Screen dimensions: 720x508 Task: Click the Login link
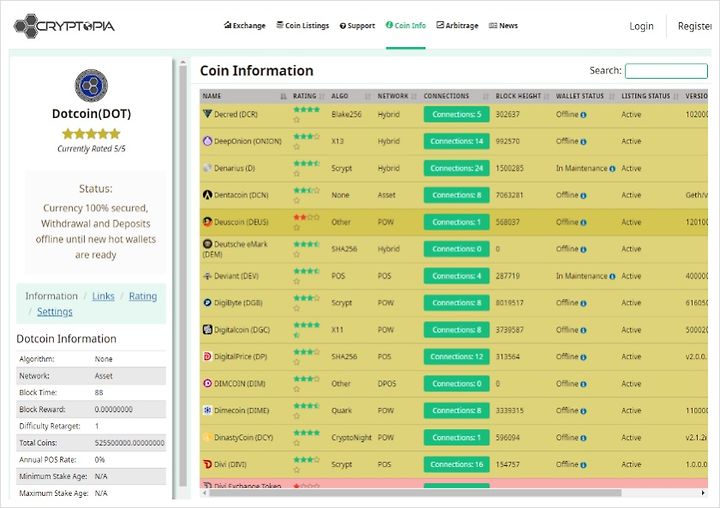pos(641,26)
